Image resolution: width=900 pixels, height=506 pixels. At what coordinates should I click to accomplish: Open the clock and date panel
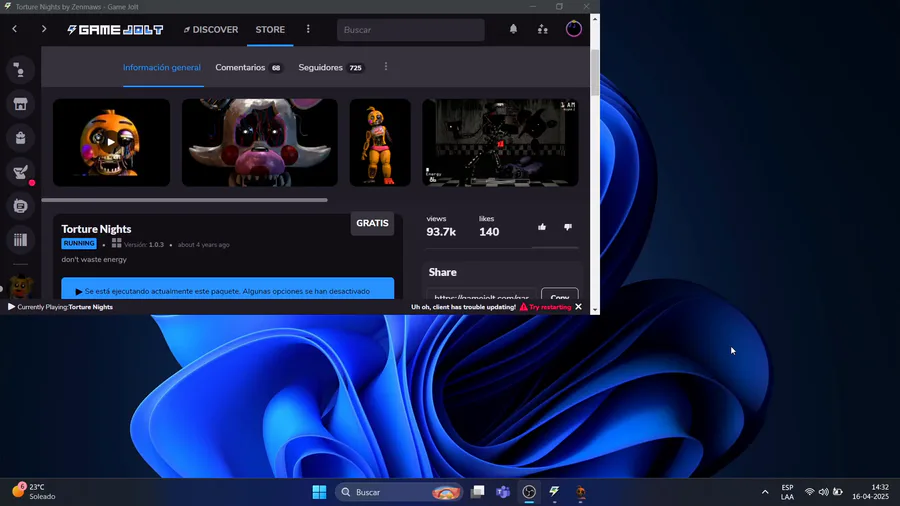[x=870, y=492]
